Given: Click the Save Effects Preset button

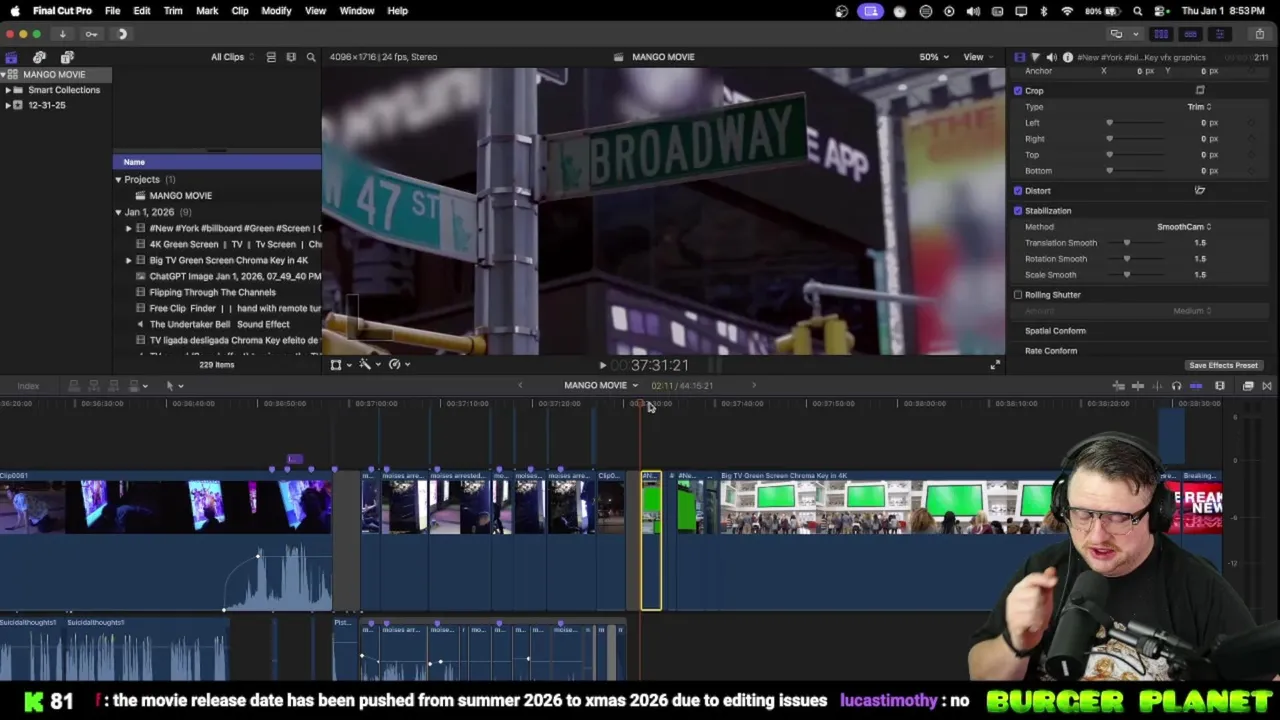Looking at the screenshot, I should pyautogui.click(x=1223, y=366).
